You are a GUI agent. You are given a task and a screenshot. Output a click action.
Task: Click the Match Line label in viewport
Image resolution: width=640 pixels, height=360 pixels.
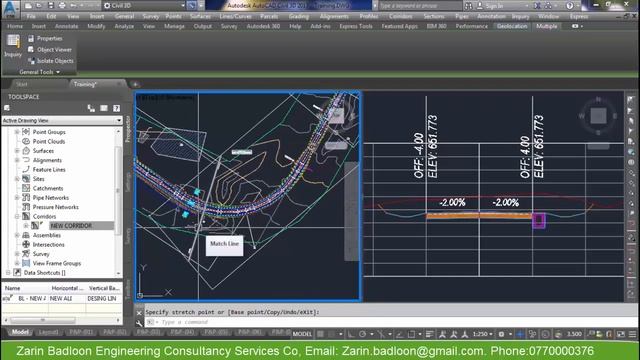point(224,244)
